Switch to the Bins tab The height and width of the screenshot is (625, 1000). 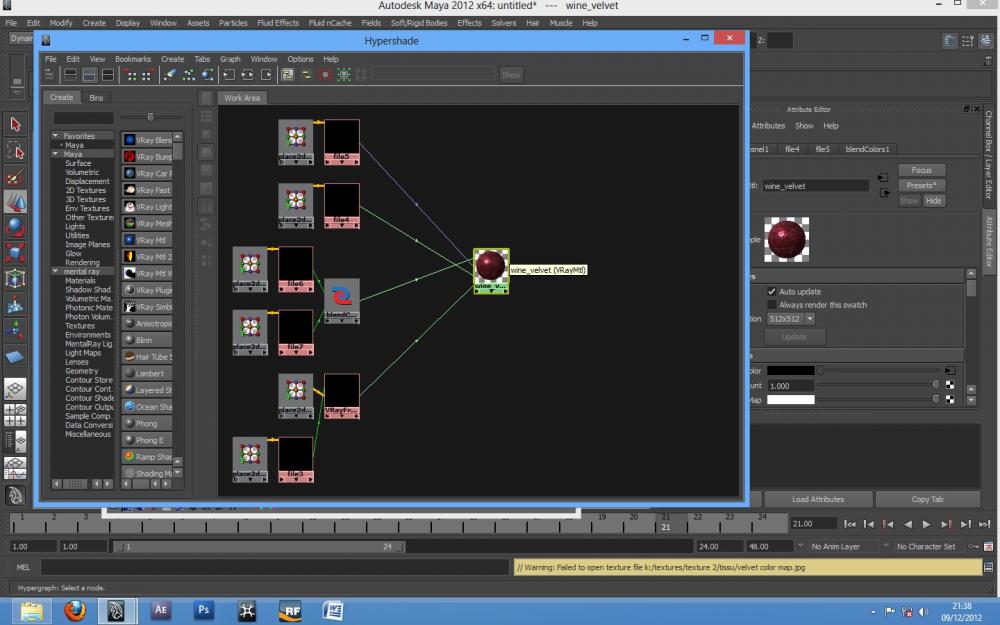pyautogui.click(x=96, y=98)
